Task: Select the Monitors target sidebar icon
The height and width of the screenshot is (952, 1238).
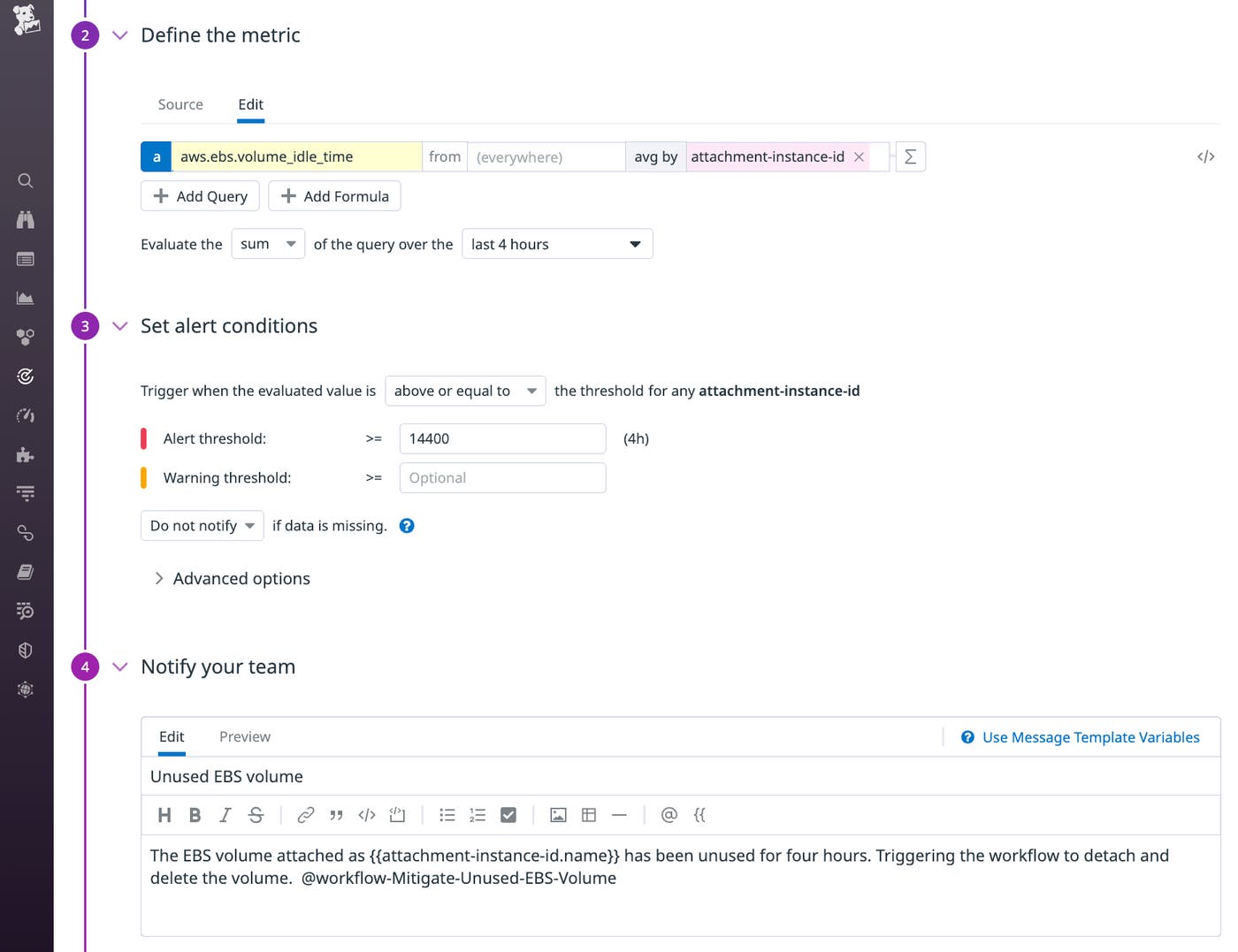Action: pos(25,376)
